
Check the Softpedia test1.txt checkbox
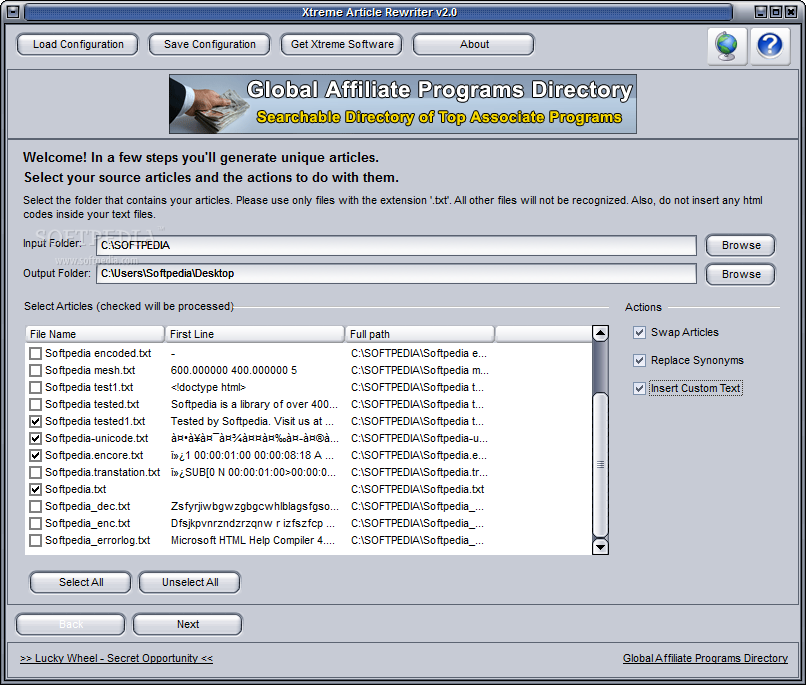(x=35, y=387)
